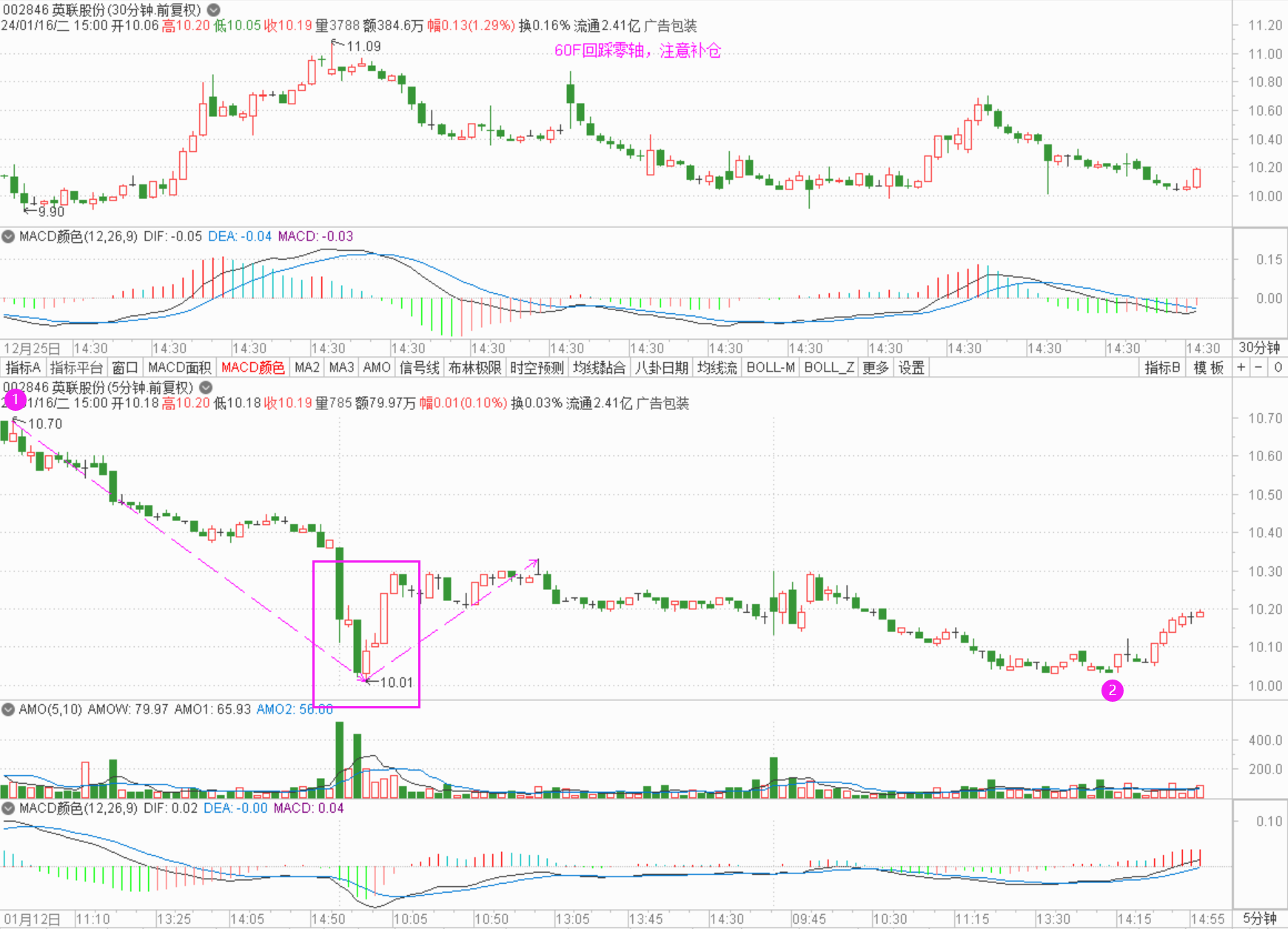Screen dimensions: 1288x929
Task: Open the 信号线 indicator
Action: 420,367
